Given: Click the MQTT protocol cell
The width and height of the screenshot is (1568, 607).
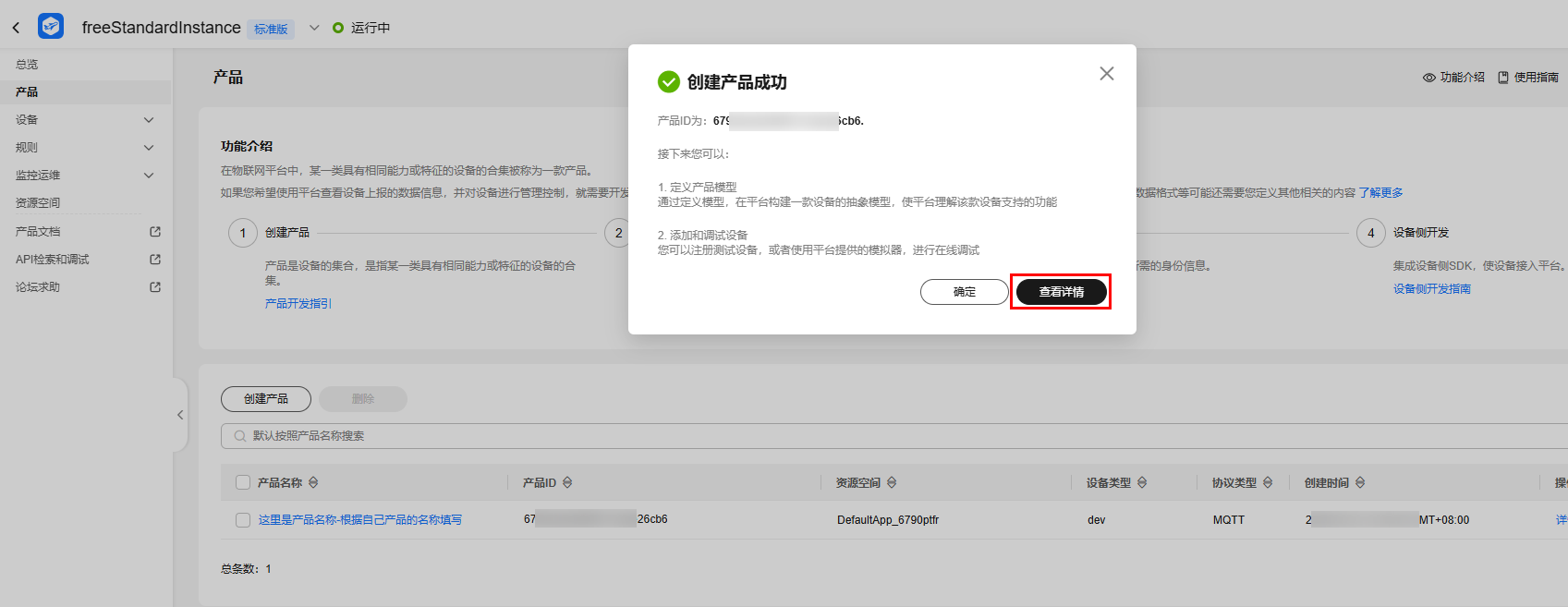Looking at the screenshot, I should (1229, 520).
